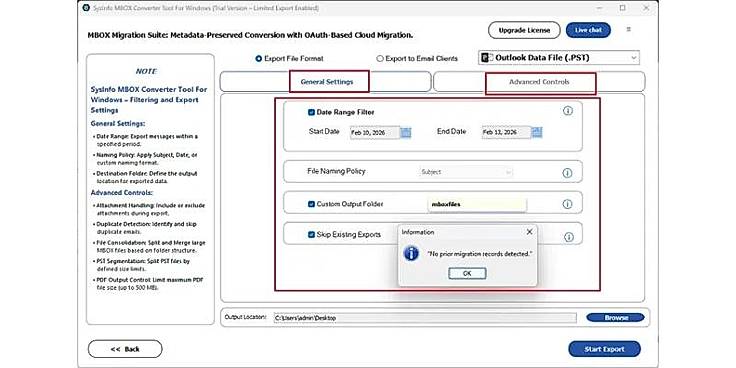Uncheck the Custom Output Folder checkbox
736x368 pixels.
[x=311, y=204]
